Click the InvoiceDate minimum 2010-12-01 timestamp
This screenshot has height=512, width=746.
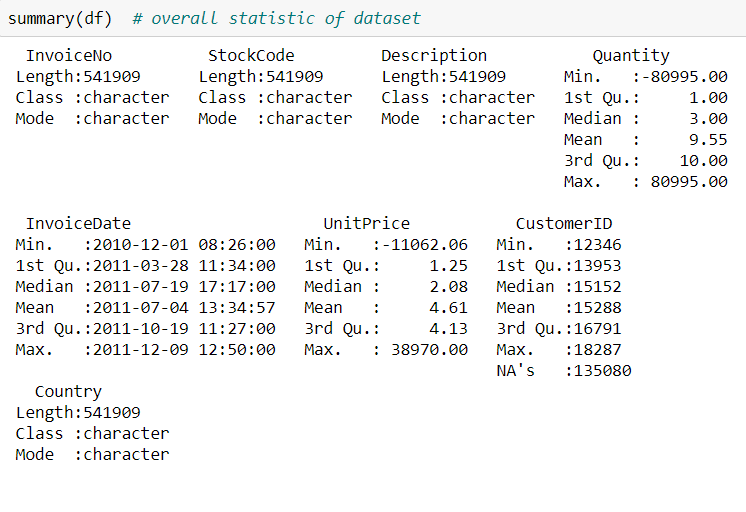[x=184, y=245]
